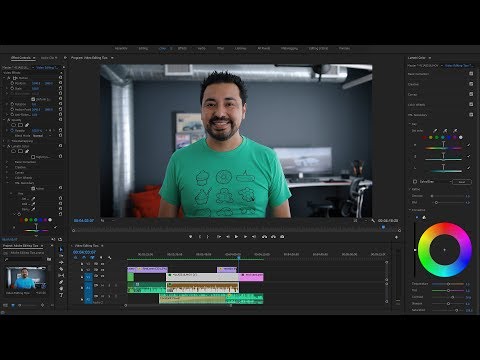This screenshot has height=360, width=480.
Task: Click the Temperature slider in Lumetri
Action: [x=448, y=284]
